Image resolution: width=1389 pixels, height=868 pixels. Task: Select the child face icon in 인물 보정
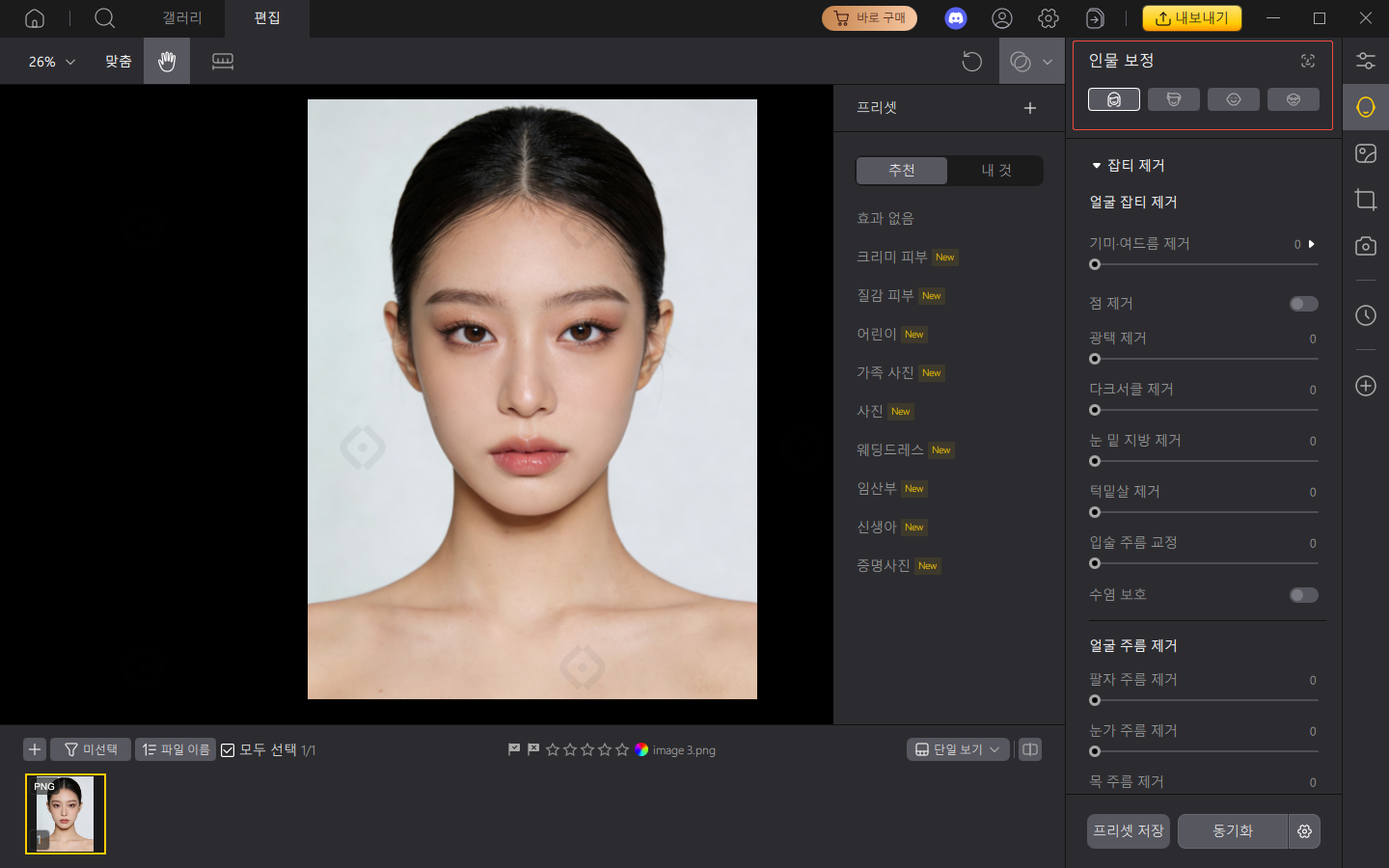1234,98
